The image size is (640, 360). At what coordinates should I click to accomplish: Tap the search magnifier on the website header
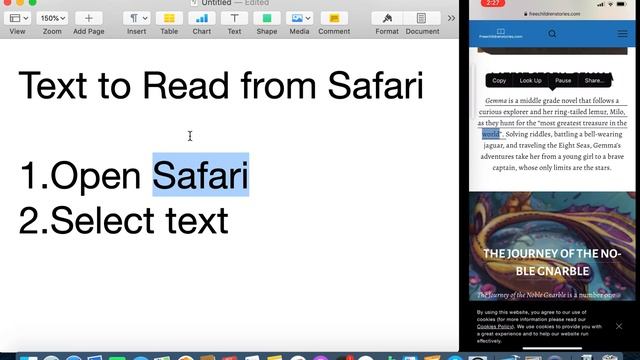click(552, 34)
